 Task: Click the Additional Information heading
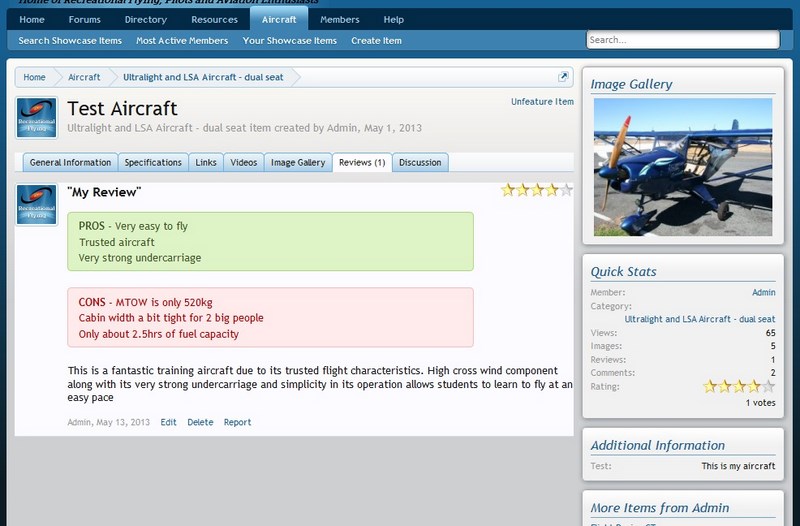[658, 445]
